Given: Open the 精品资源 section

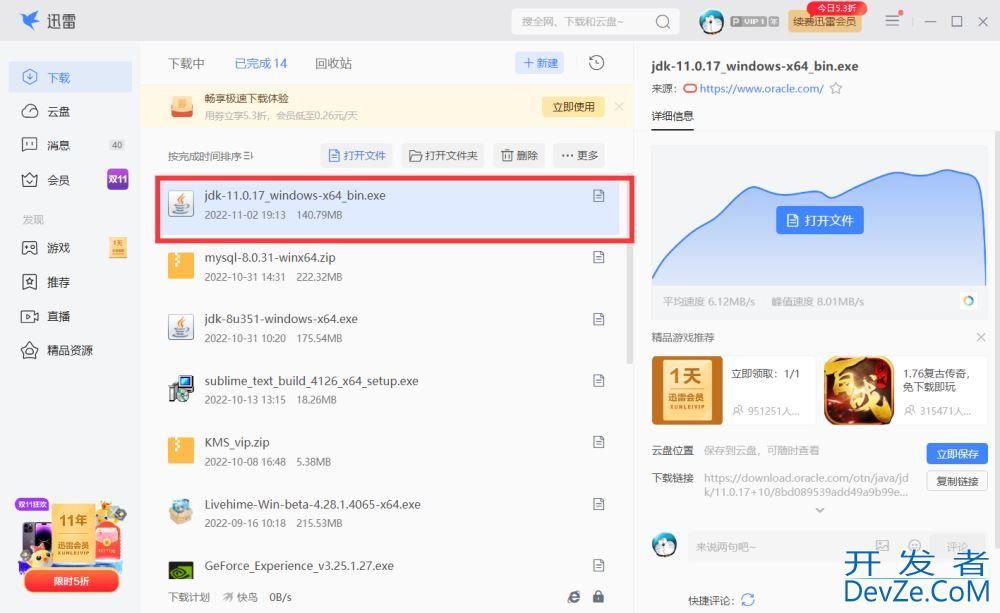Looking at the screenshot, I should [x=70, y=350].
